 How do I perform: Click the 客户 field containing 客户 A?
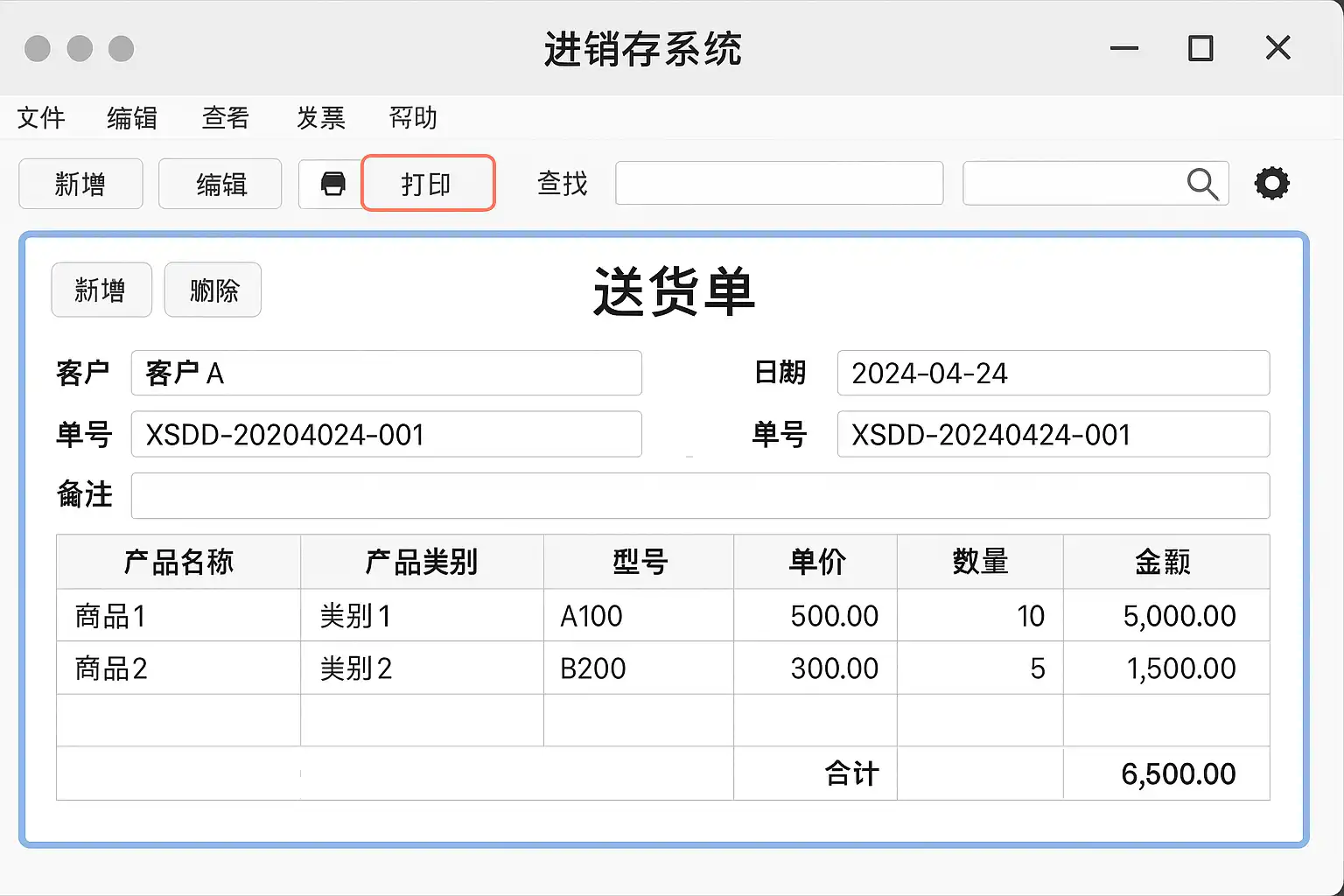click(x=386, y=373)
